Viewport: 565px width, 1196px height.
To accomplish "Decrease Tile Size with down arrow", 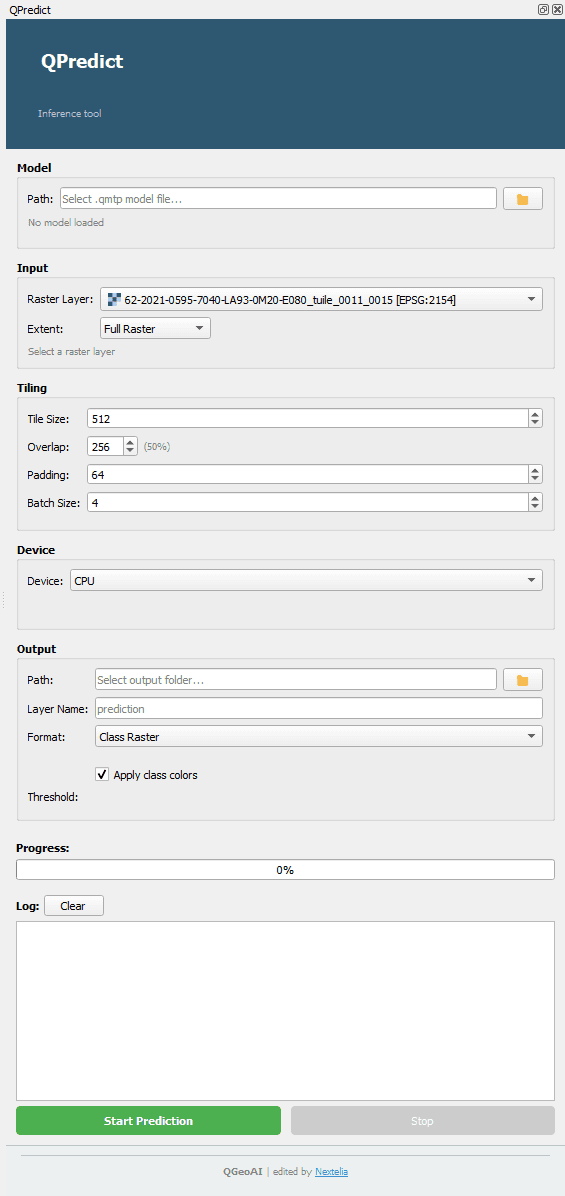I will pyautogui.click(x=535, y=423).
